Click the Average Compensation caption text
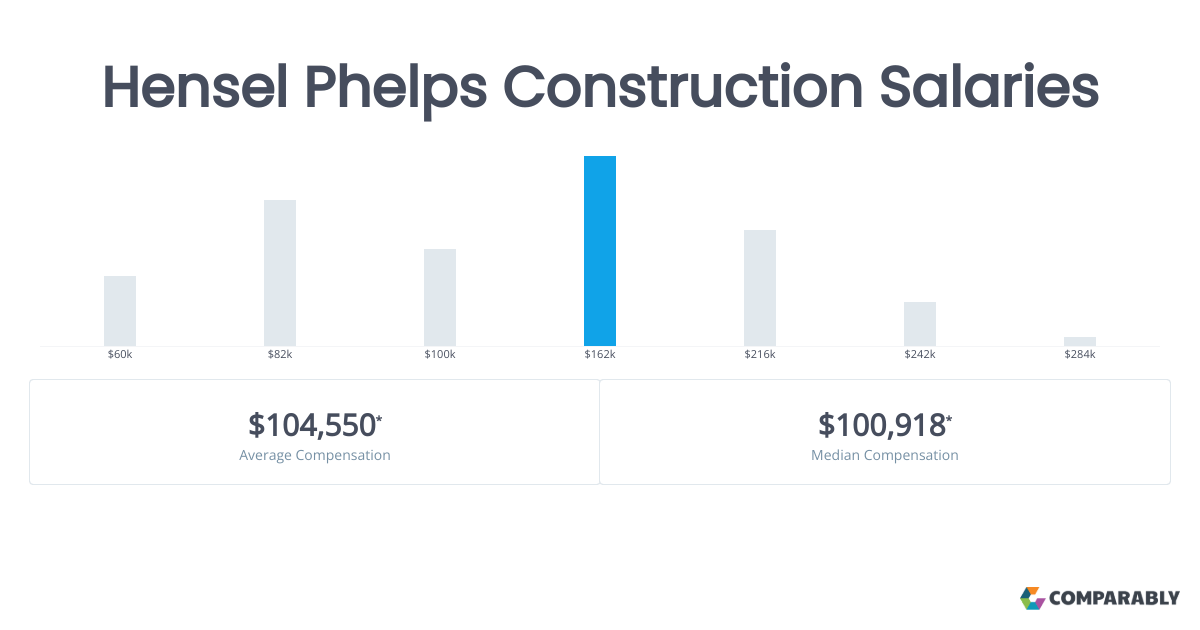This screenshot has width=1200, height=630. point(315,455)
